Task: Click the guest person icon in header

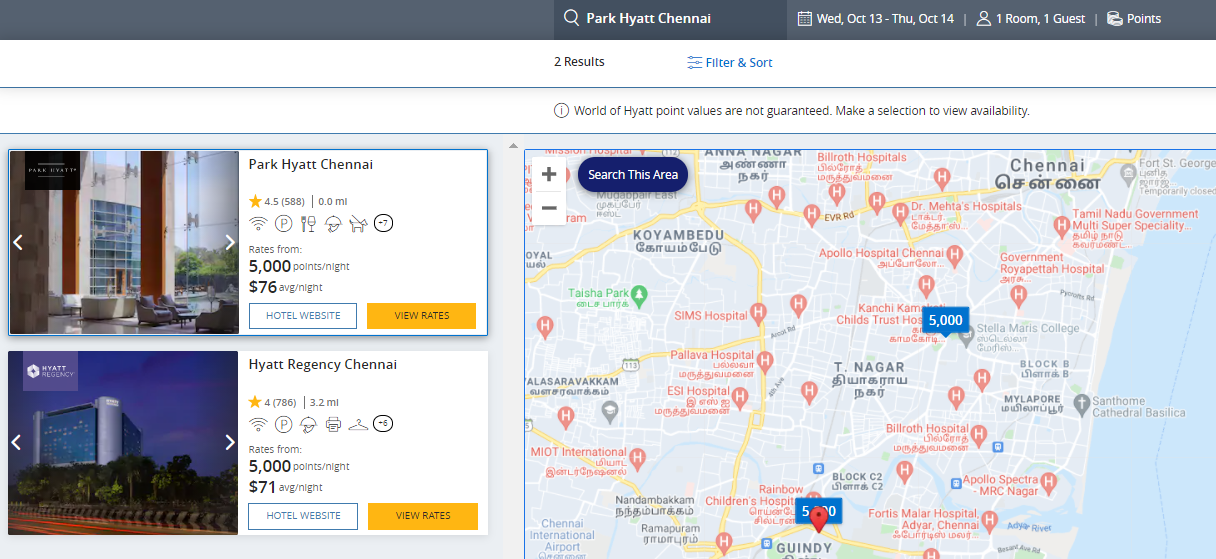Action: [x=983, y=18]
